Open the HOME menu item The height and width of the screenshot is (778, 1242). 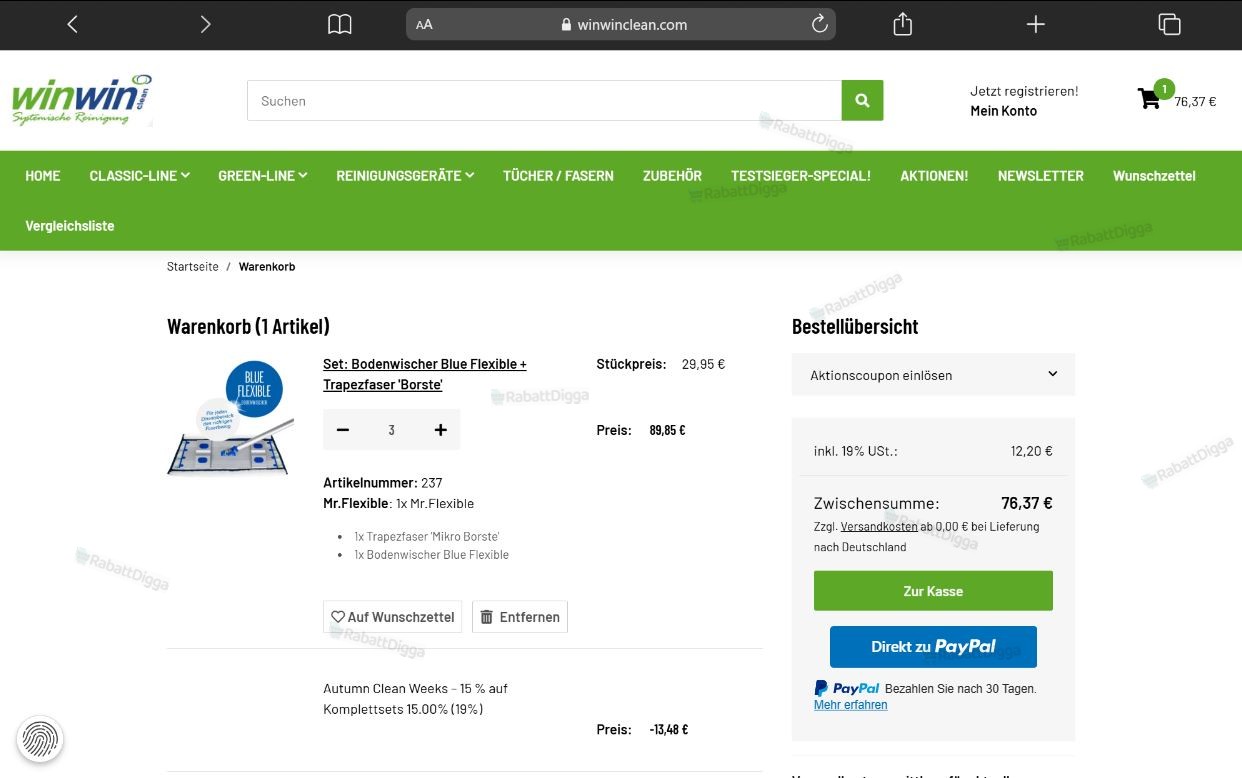[43, 176]
